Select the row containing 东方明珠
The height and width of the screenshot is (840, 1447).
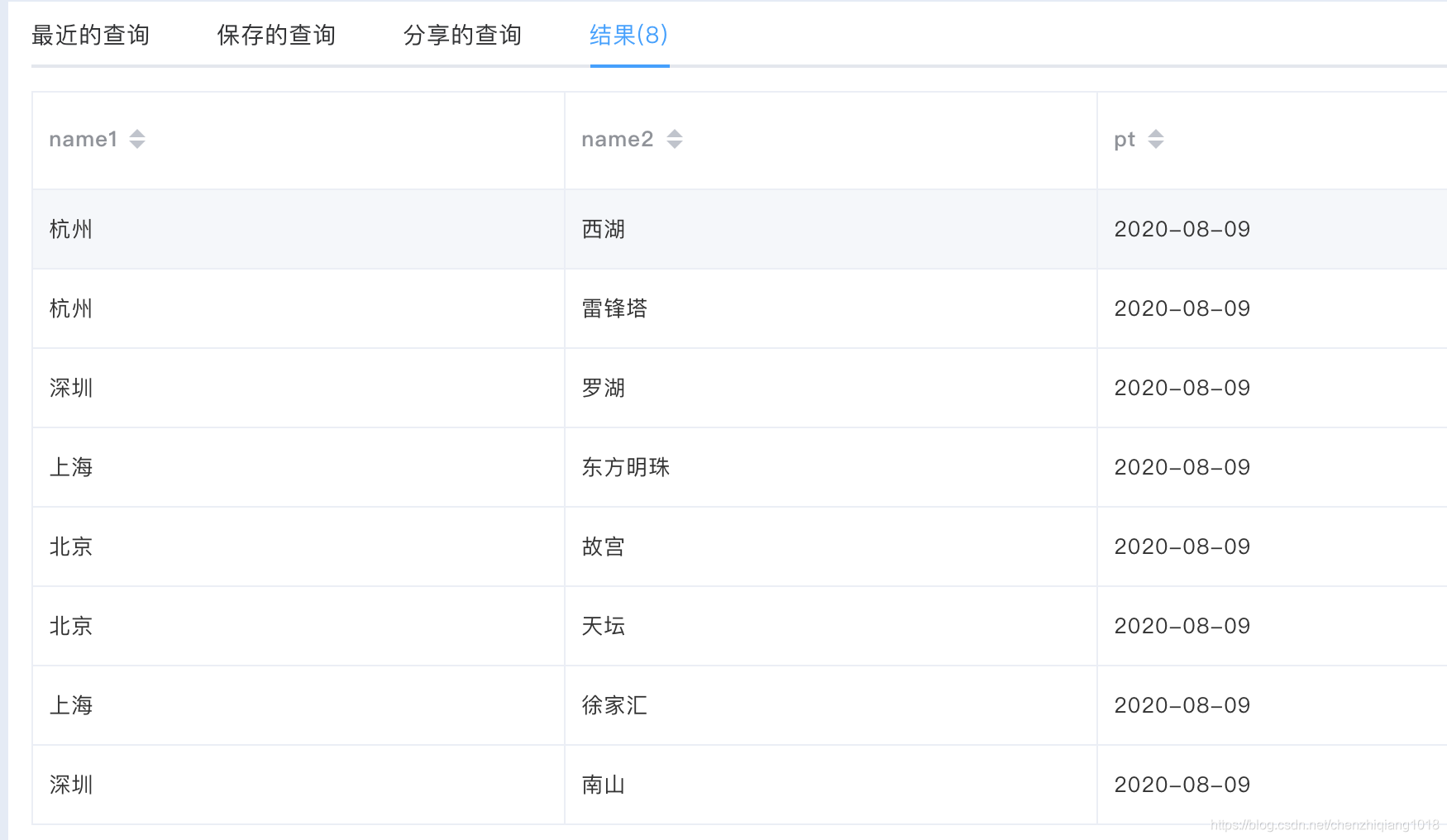(626, 467)
